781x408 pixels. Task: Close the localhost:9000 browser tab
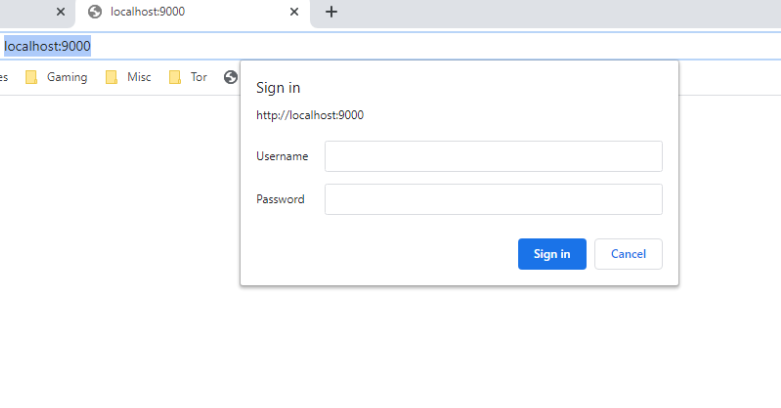(x=294, y=12)
